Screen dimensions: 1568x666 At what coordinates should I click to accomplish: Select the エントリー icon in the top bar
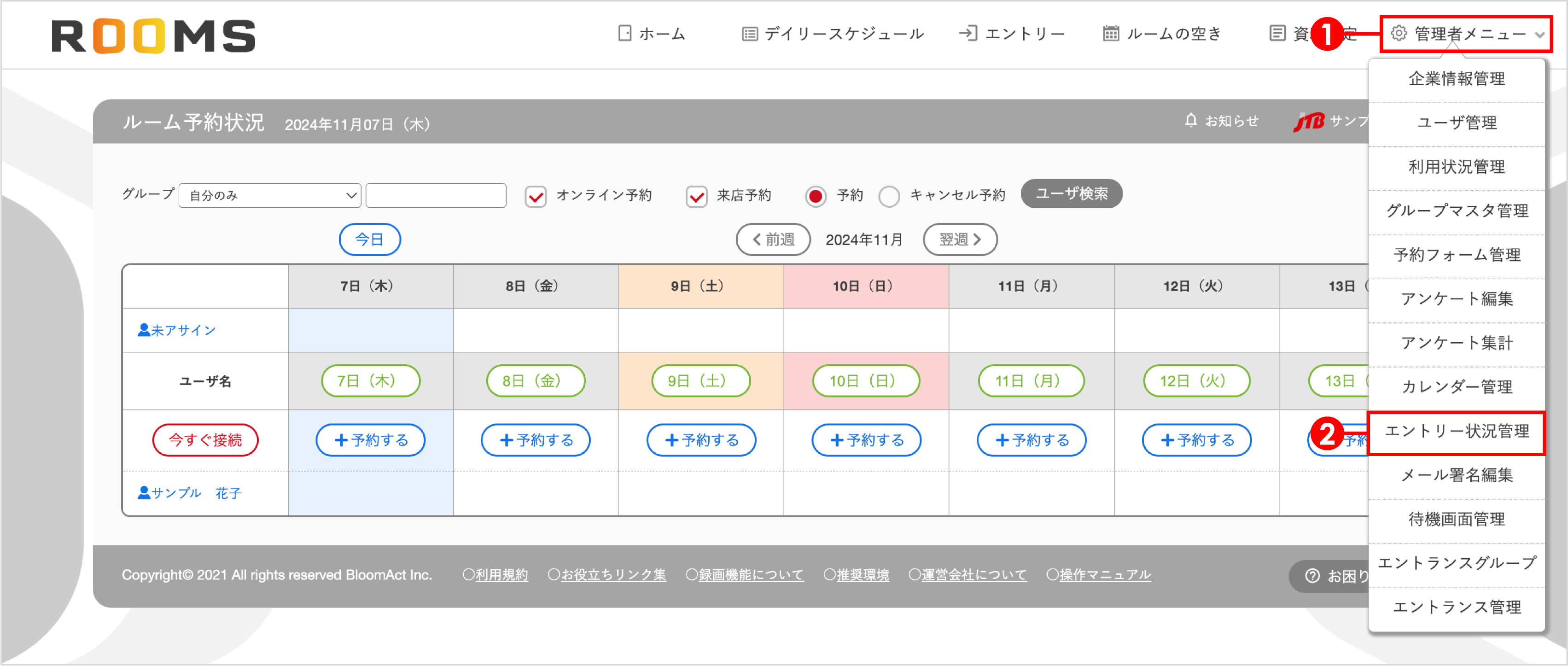coord(969,34)
